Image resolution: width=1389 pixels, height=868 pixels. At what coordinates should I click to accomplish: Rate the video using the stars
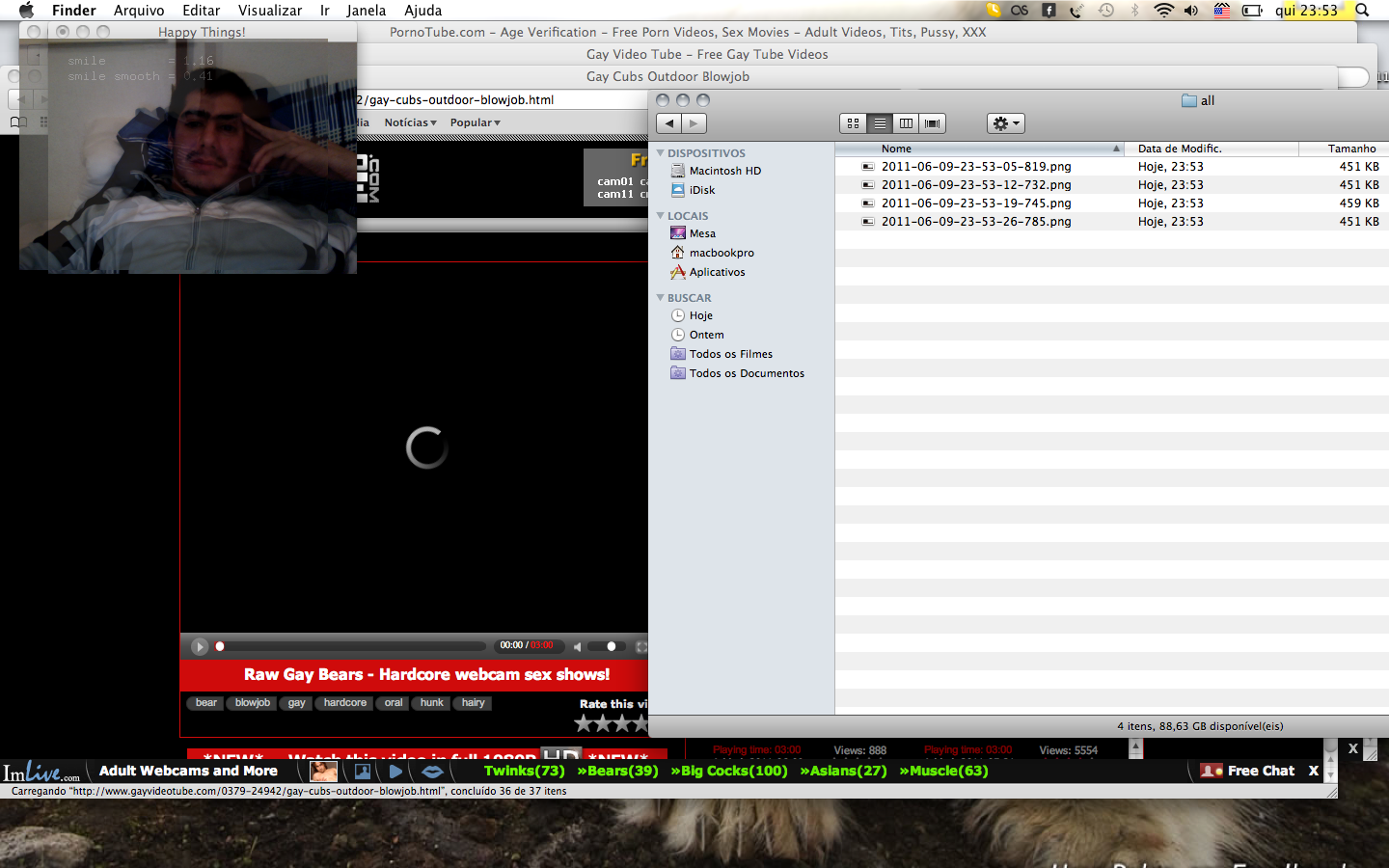pyautogui.click(x=612, y=723)
